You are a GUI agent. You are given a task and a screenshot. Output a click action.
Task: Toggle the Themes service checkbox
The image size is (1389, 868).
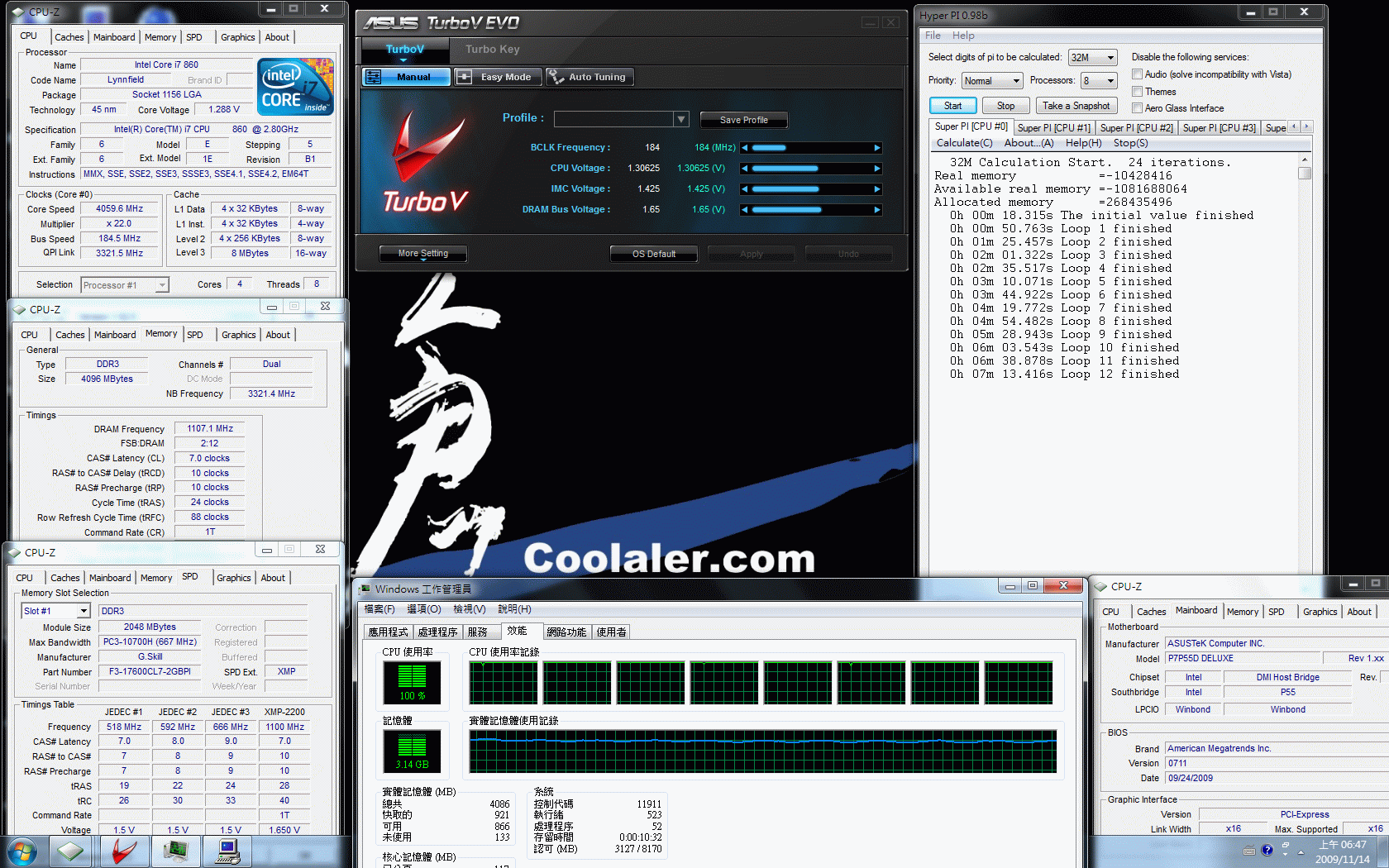tap(1138, 92)
